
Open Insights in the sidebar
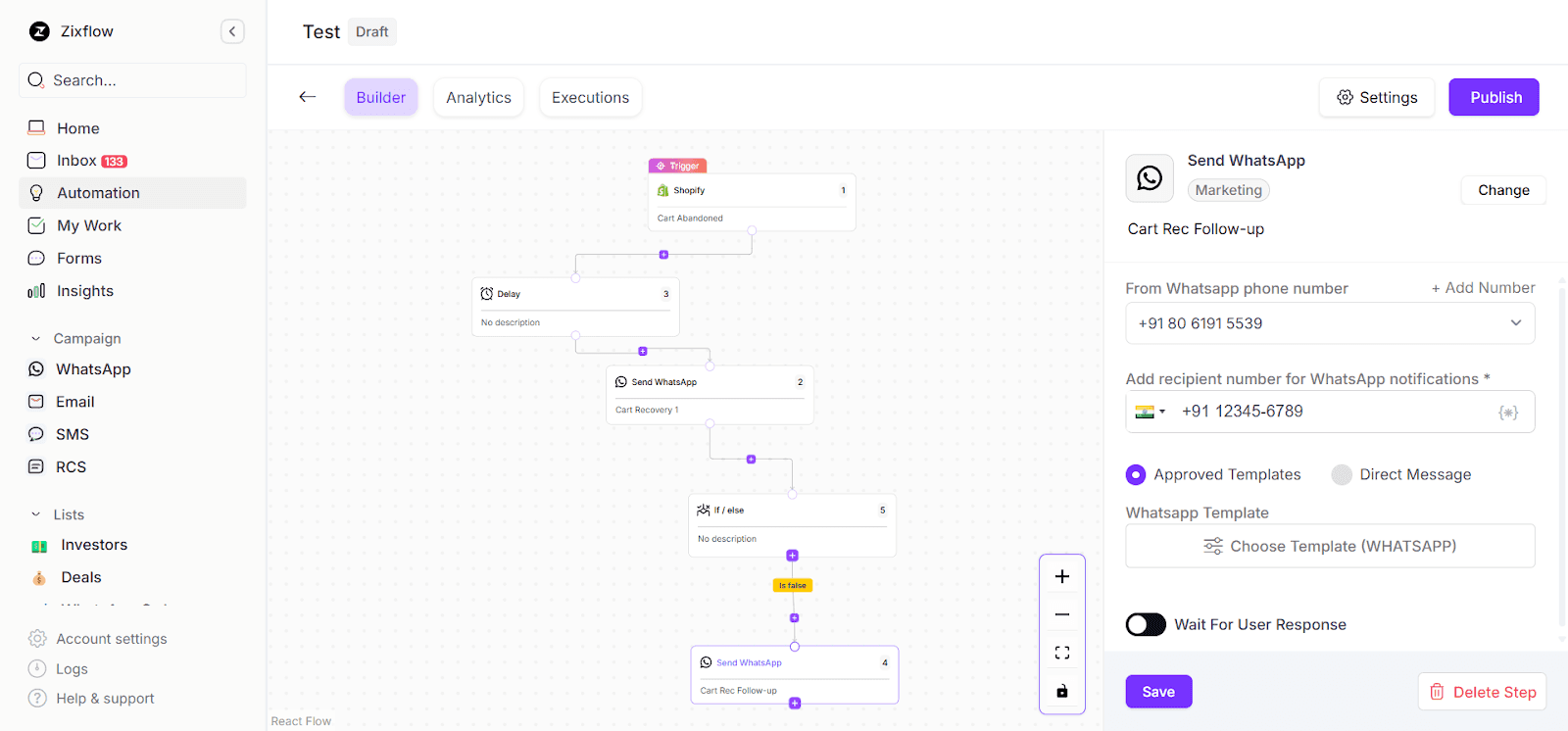tap(132, 291)
